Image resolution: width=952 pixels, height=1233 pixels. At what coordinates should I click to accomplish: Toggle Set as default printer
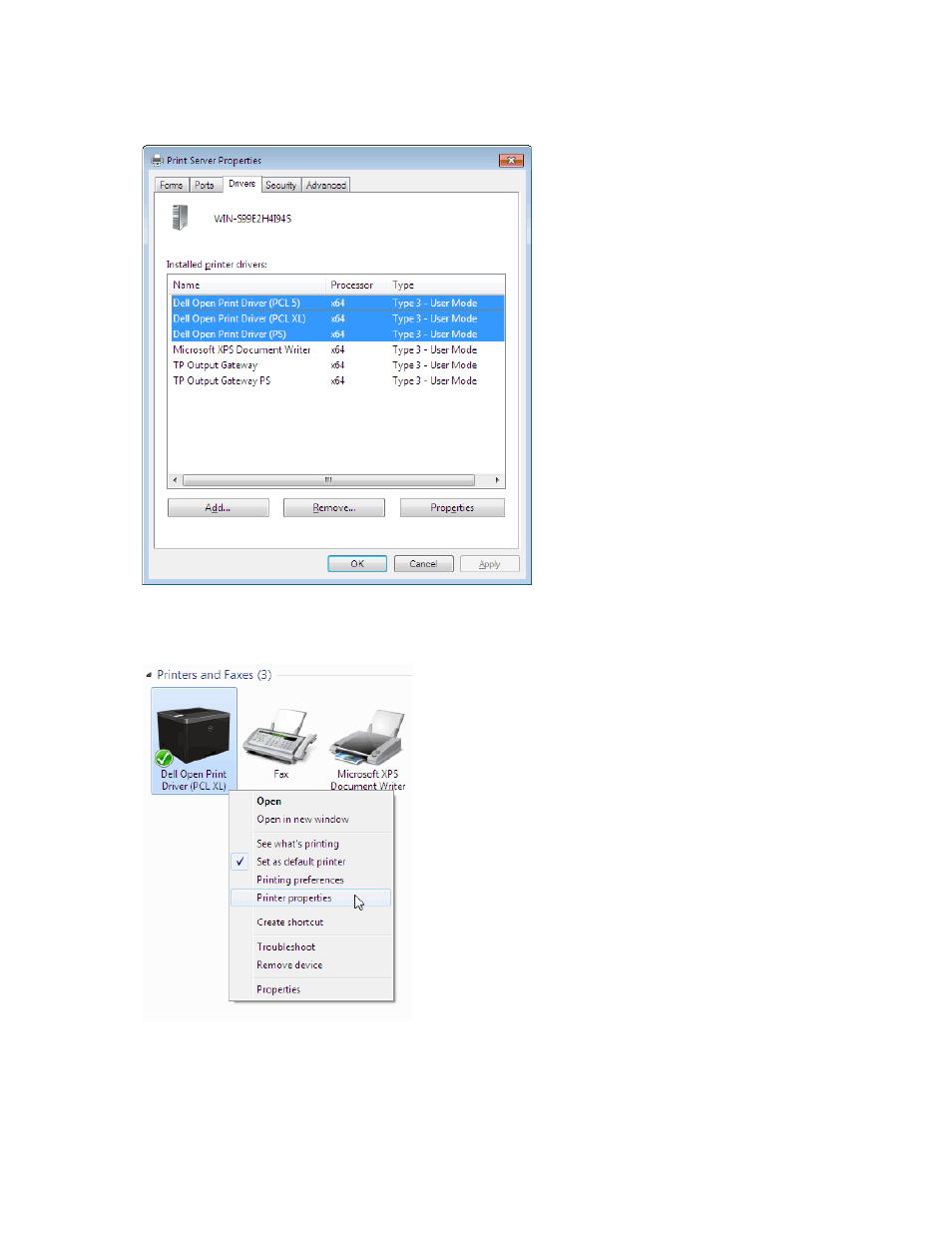tap(311, 863)
